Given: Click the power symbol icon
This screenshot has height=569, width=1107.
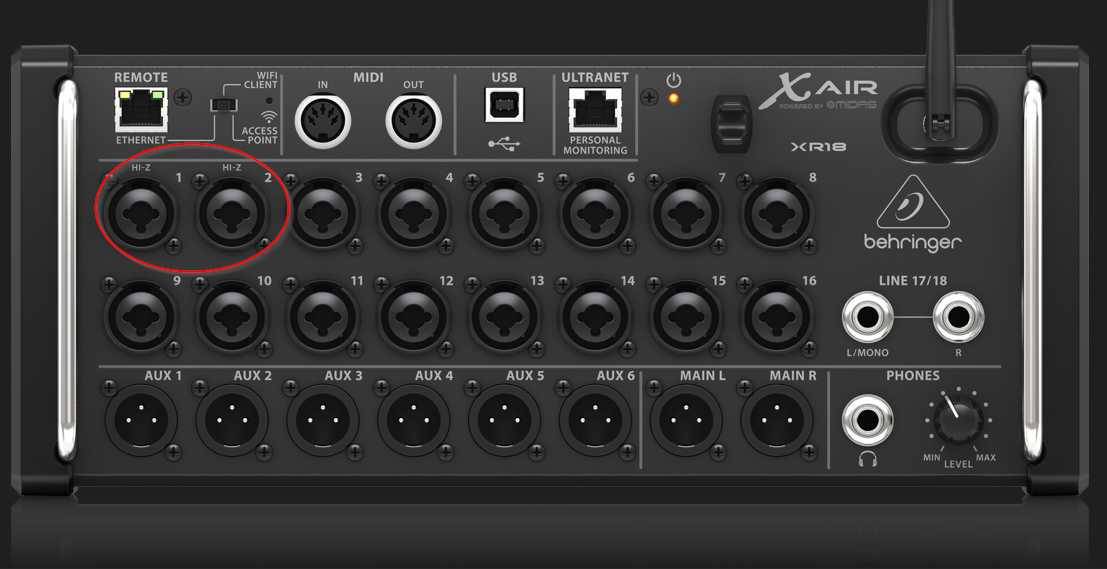Looking at the screenshot, I should (673, 80).
